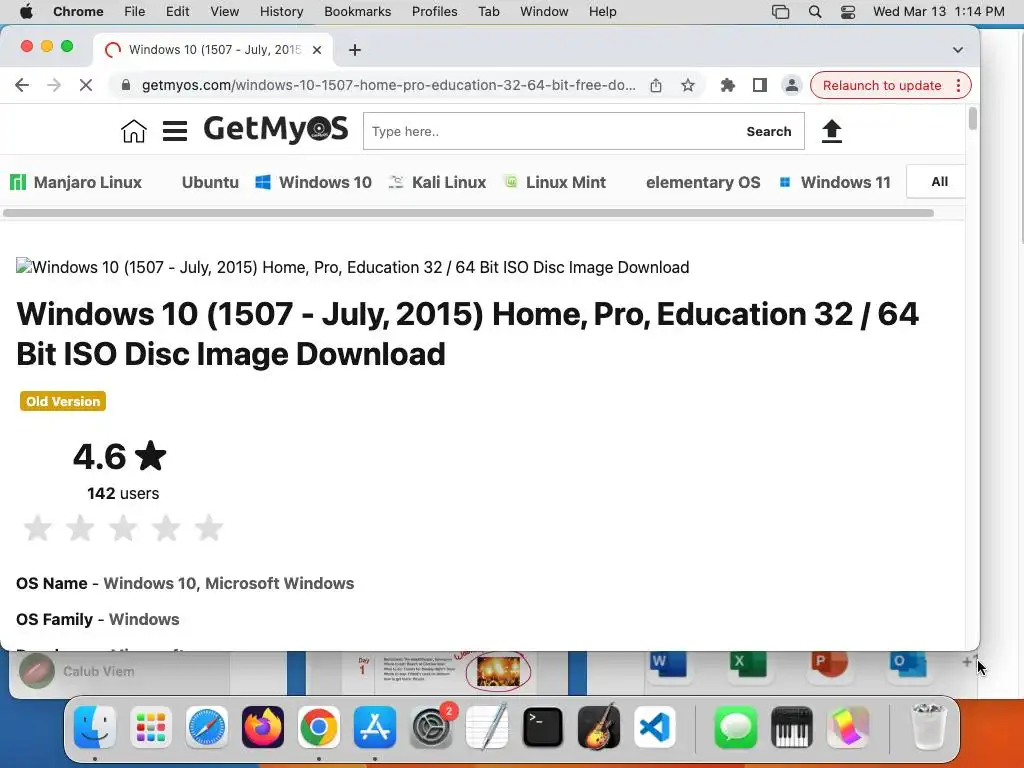Click the Chrome back arrow
The width and height of the screenshot is (1024, 768).
[x=22, y=85]
